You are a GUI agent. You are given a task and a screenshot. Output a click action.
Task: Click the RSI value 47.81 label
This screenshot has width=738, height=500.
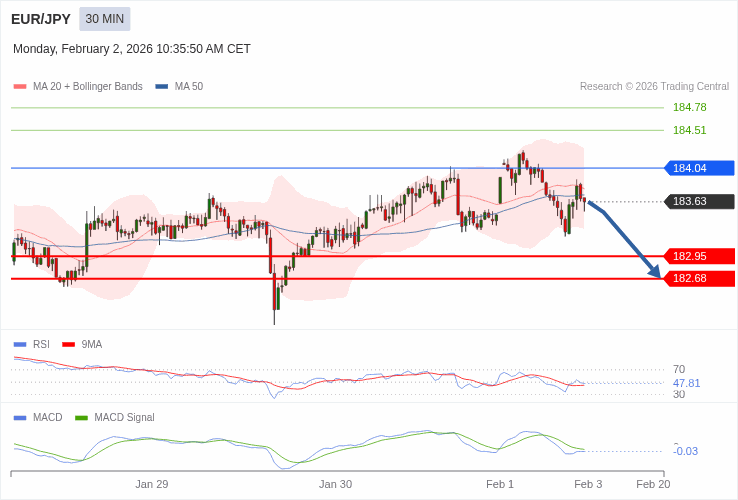click(686, 383)
